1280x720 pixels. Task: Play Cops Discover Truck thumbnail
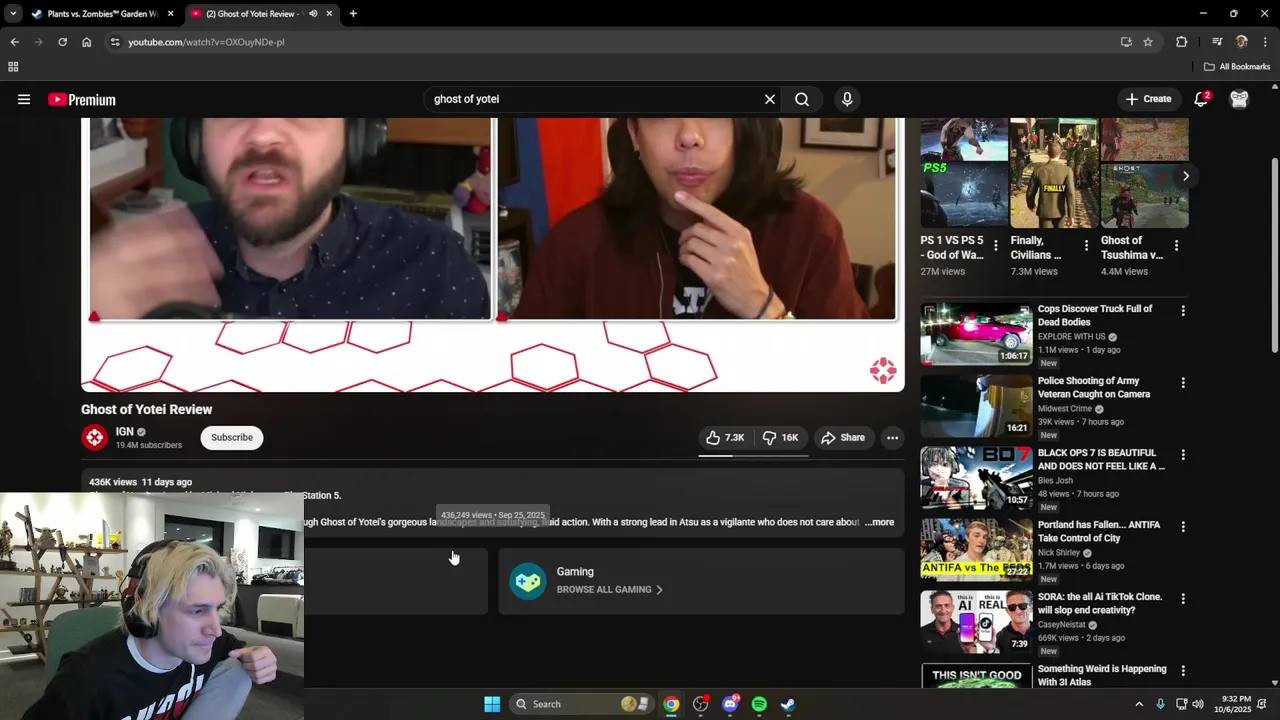coord(976,334)
